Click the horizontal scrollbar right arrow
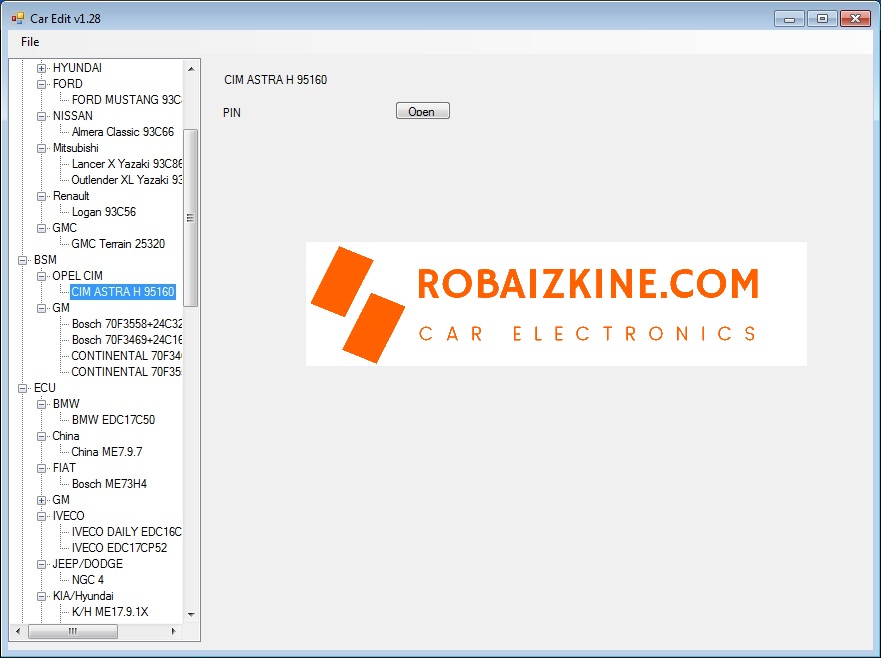Image resolution: width=881 pixels, height=658 pixels. (x=173, y=632)
